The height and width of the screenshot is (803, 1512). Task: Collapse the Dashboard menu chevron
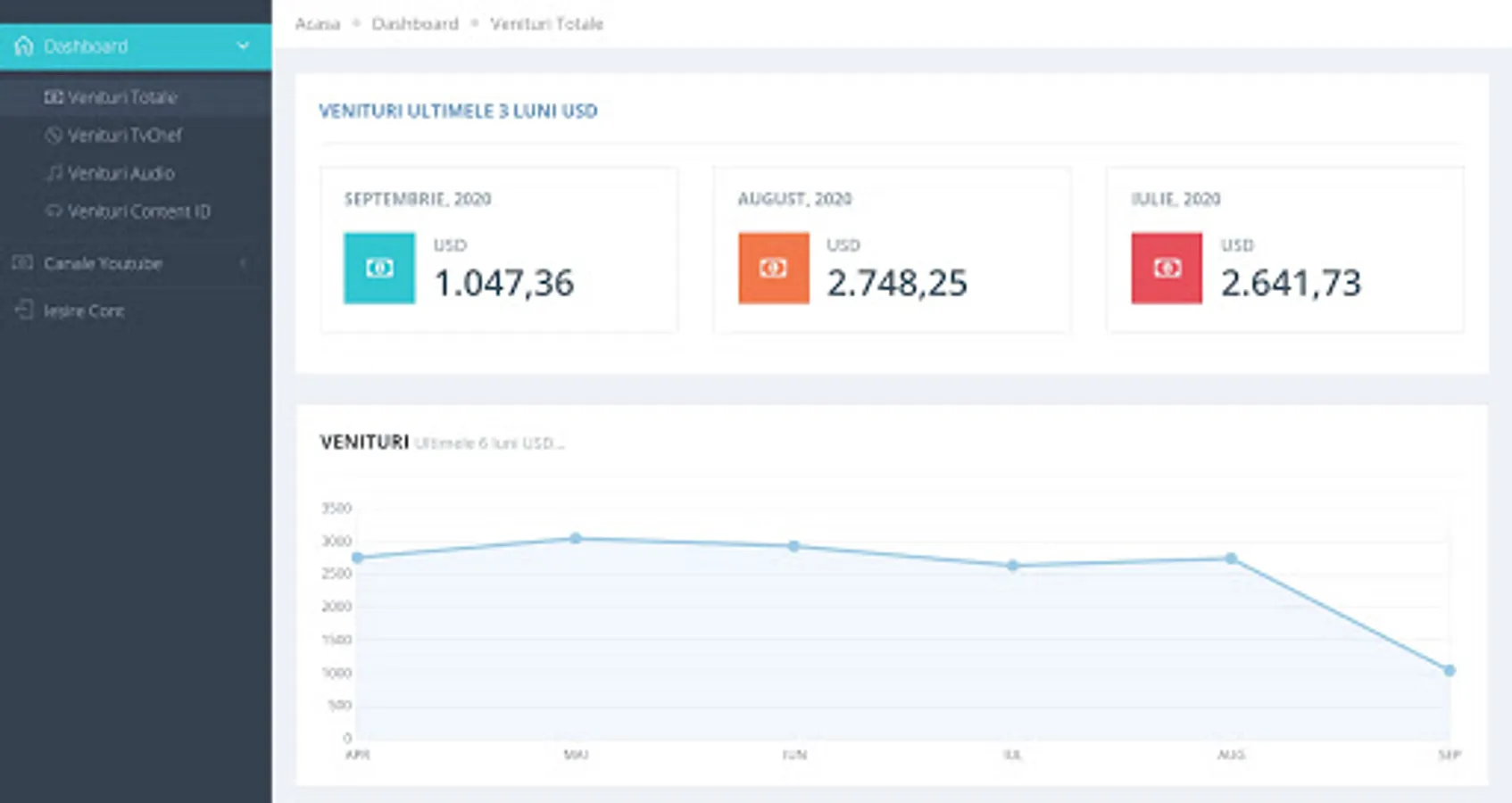pyautogui.click(x=243, y=46)
